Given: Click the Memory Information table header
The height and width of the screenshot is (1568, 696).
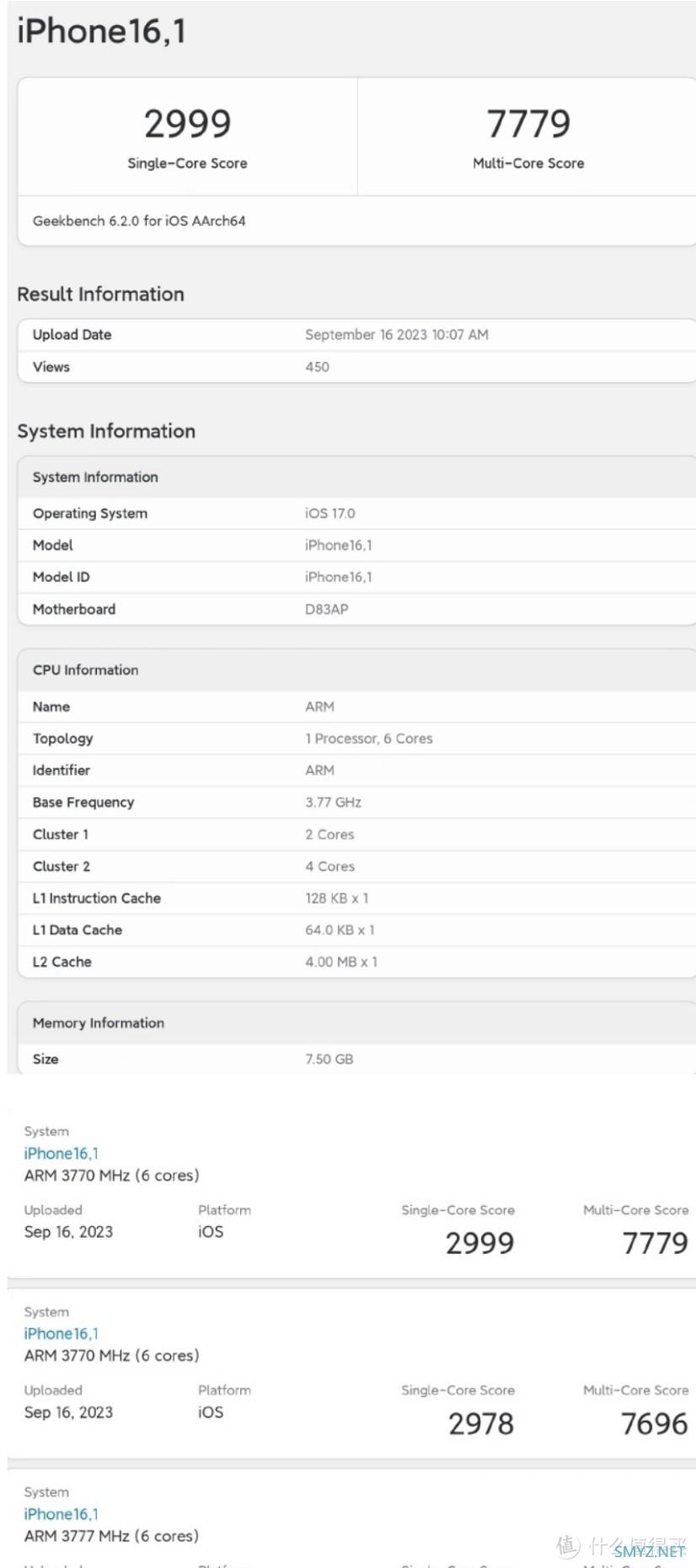Looking at the screenshot, I should 99,1023.
